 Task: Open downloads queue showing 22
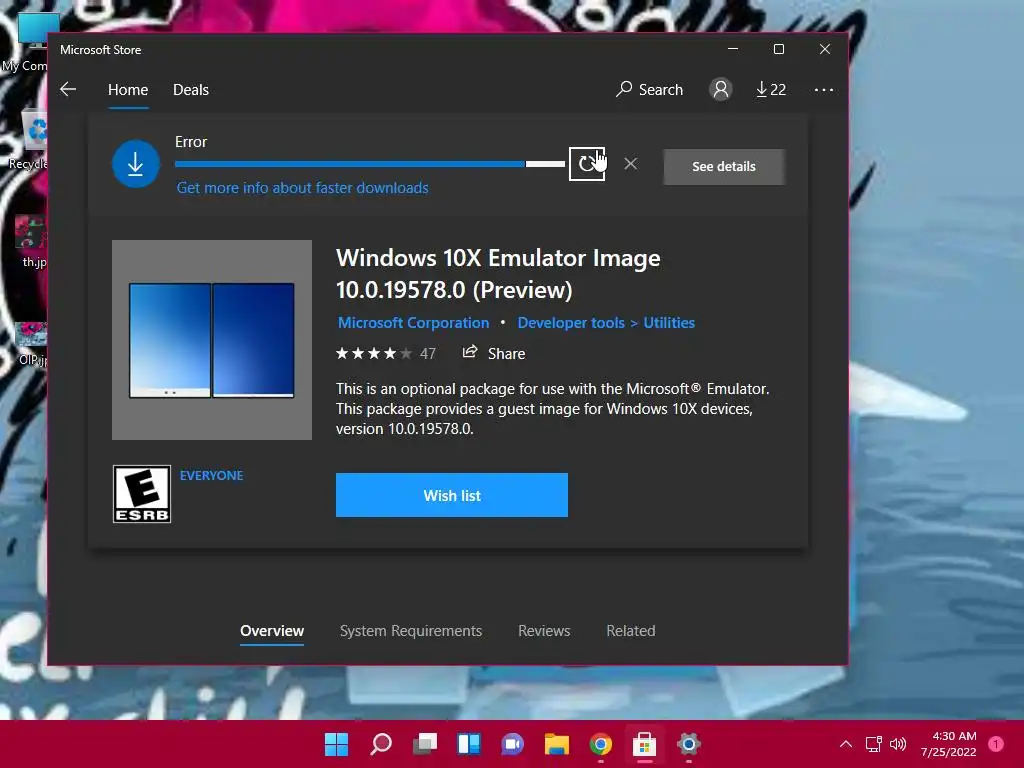click(x=771, y=89)
